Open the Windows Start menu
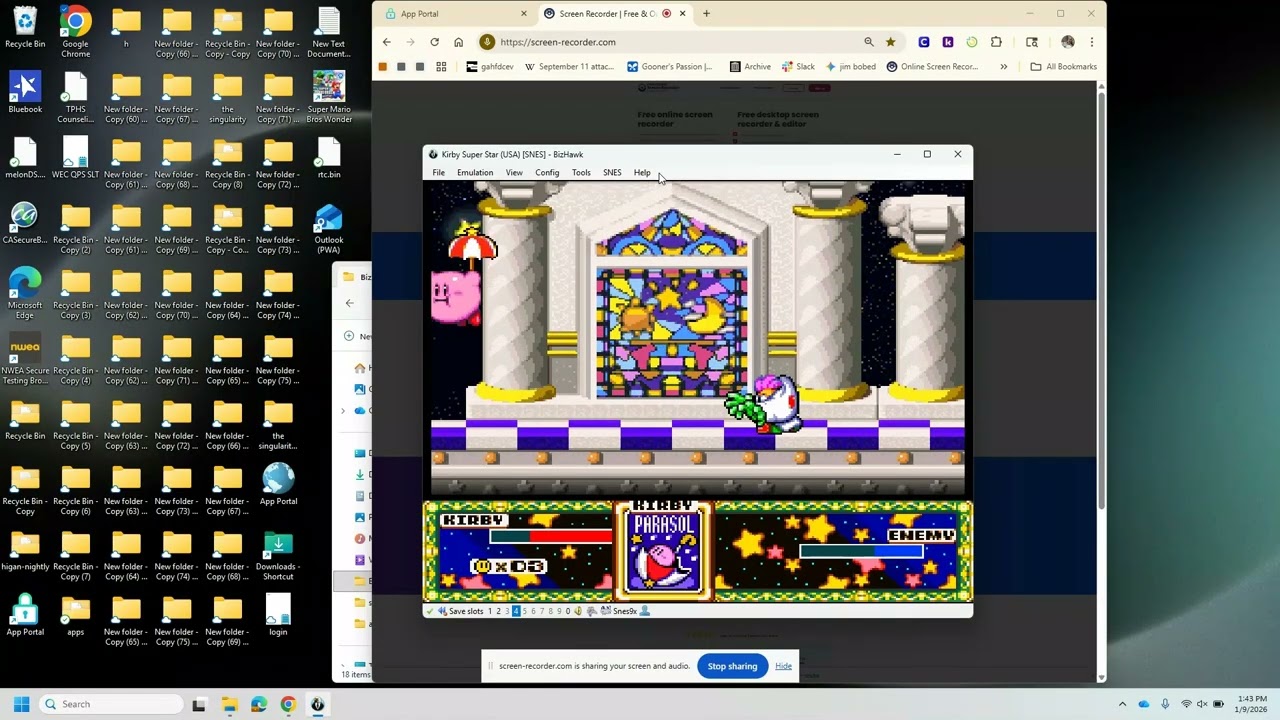This screenshot has height=720, width=1280. coord(21,704)
